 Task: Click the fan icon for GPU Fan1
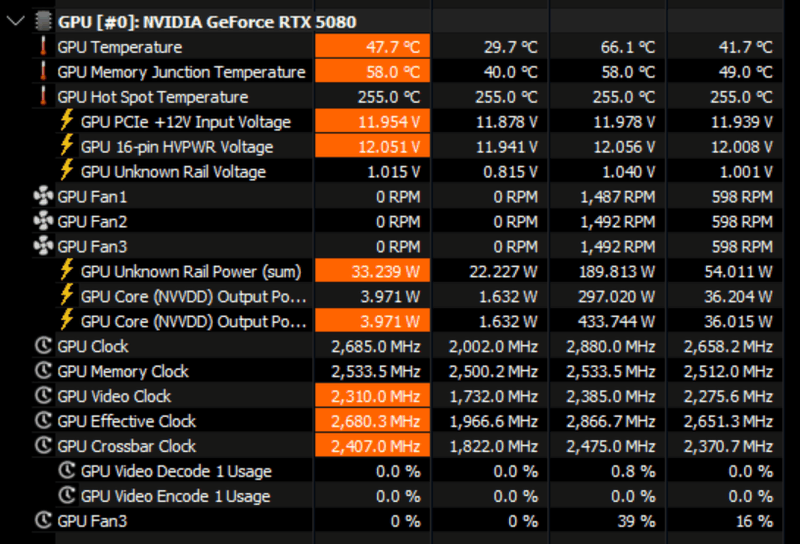(x=43, y=196)
